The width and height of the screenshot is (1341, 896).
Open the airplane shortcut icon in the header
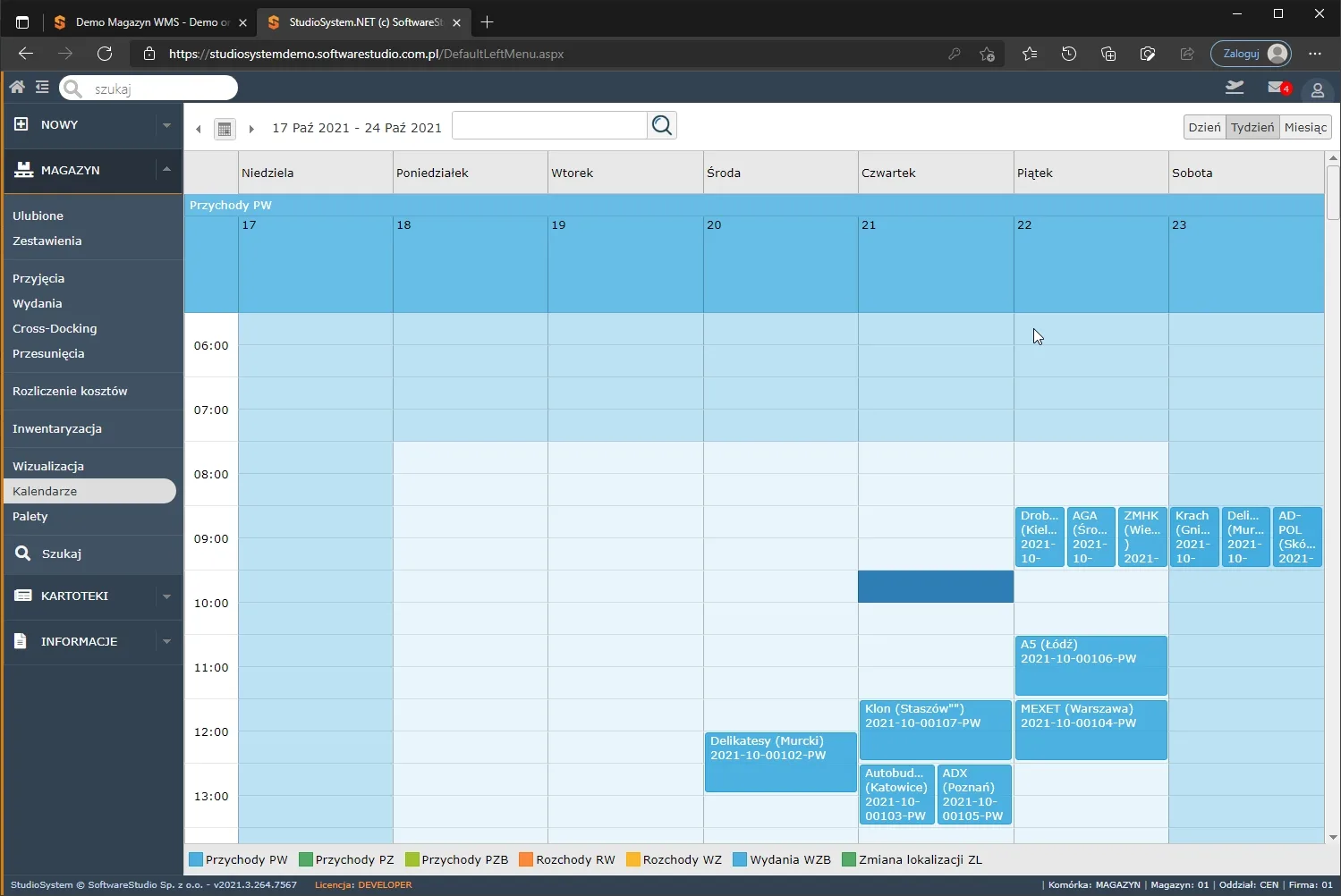(x=1235, y=87)
